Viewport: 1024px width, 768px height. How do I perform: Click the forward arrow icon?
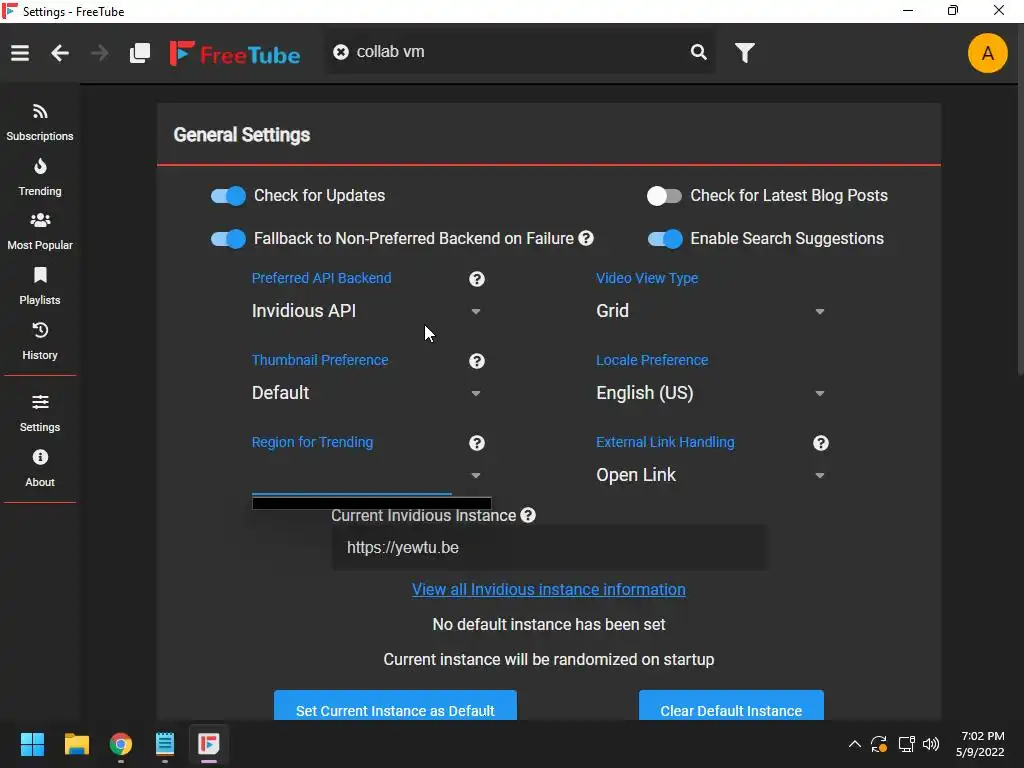point(99,53)
